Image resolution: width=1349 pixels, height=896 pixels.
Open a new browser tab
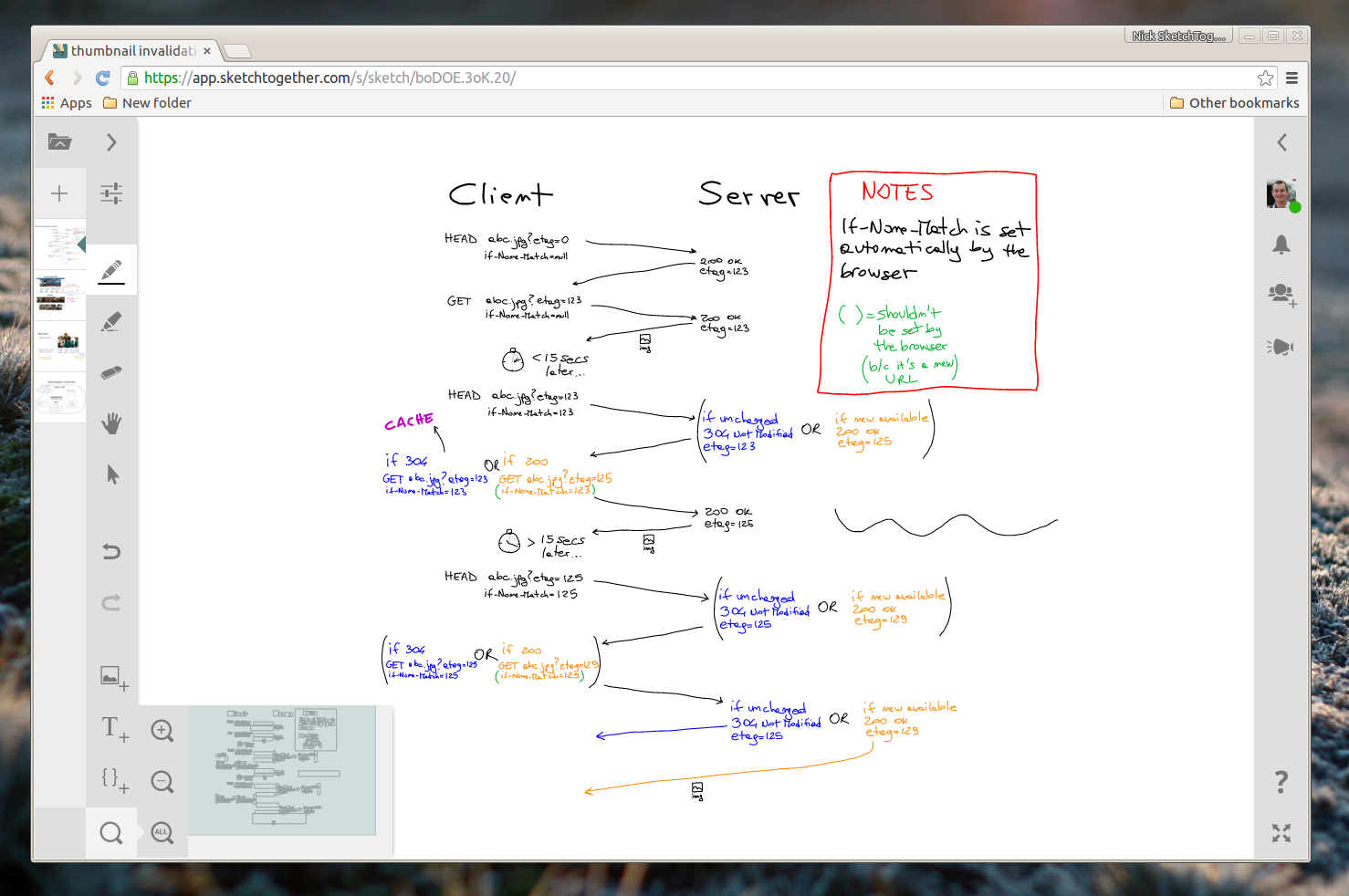236,51
